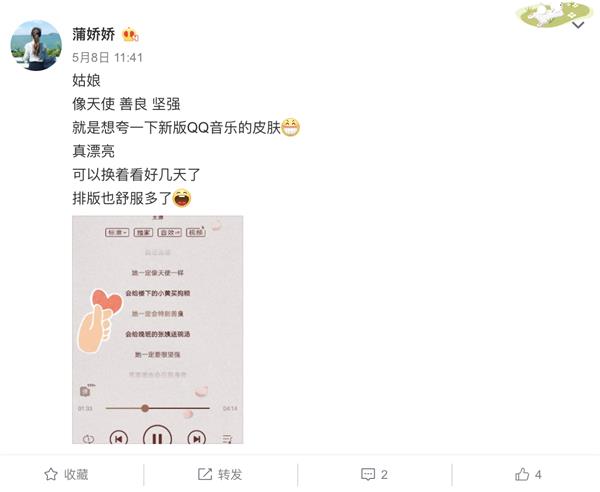Click the song progress slider knob

pyautogui.click(x=145, y=408)
